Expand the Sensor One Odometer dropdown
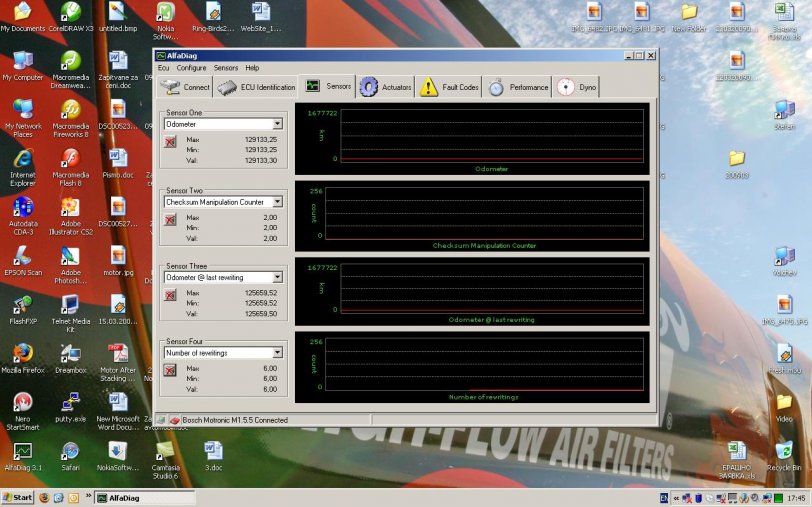Screen dimensions: 812x507 pyautogui.click(x=277, y=124)
